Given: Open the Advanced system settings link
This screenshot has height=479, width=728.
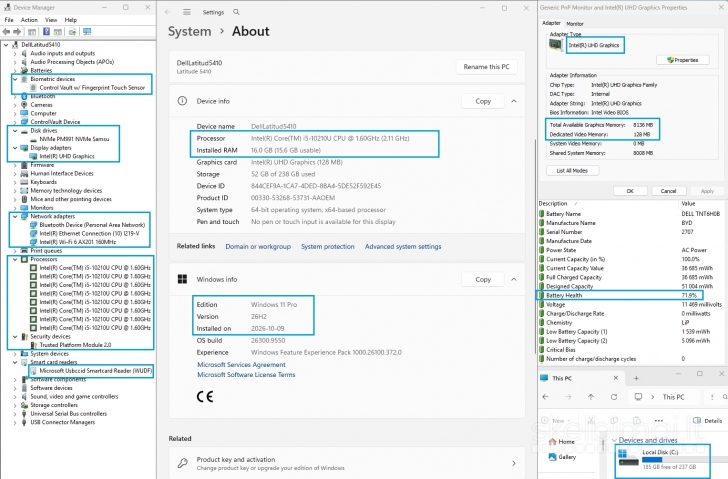Looking at the screenshot, I should (403, 246).
